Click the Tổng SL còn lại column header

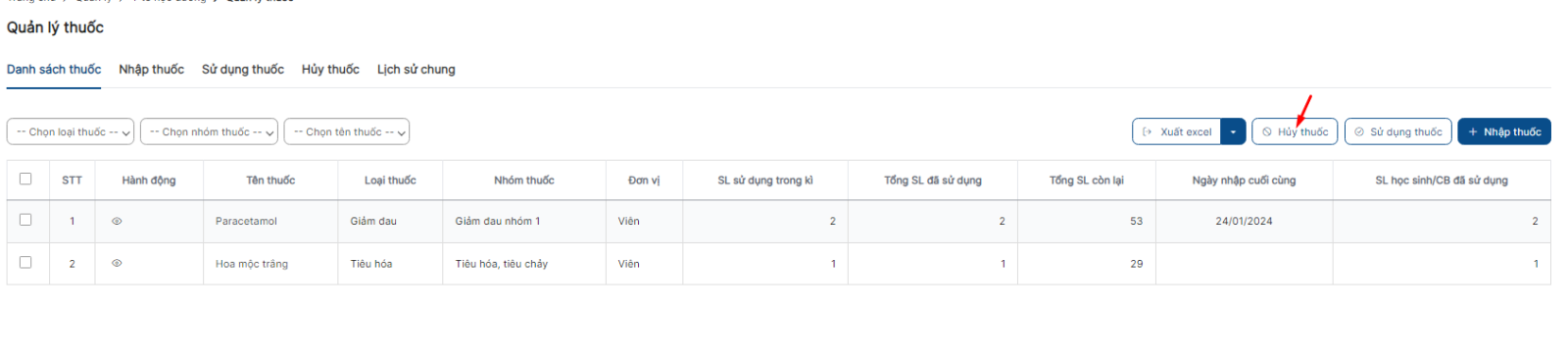coord(1087,181)
